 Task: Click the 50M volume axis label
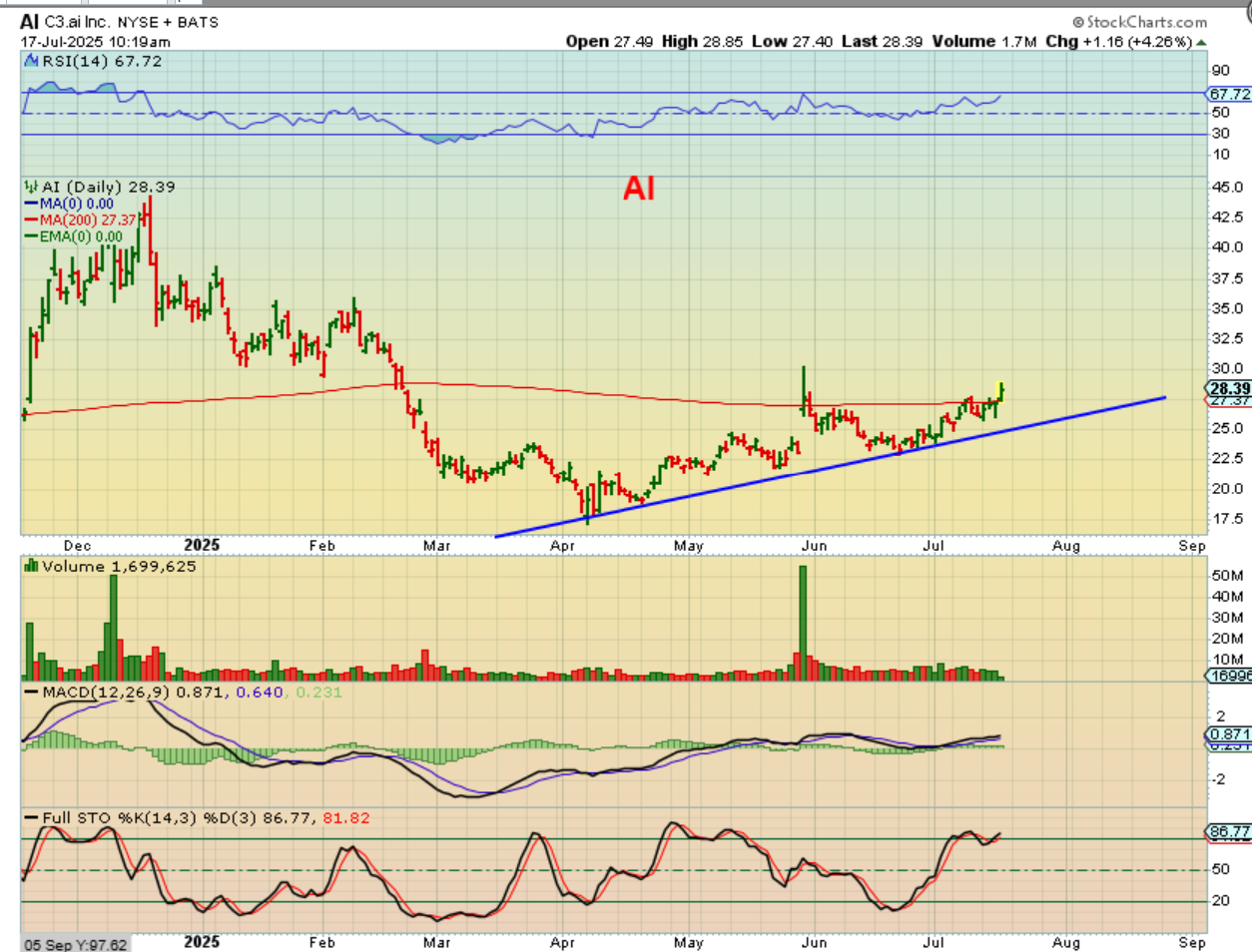coord(1227,576)
